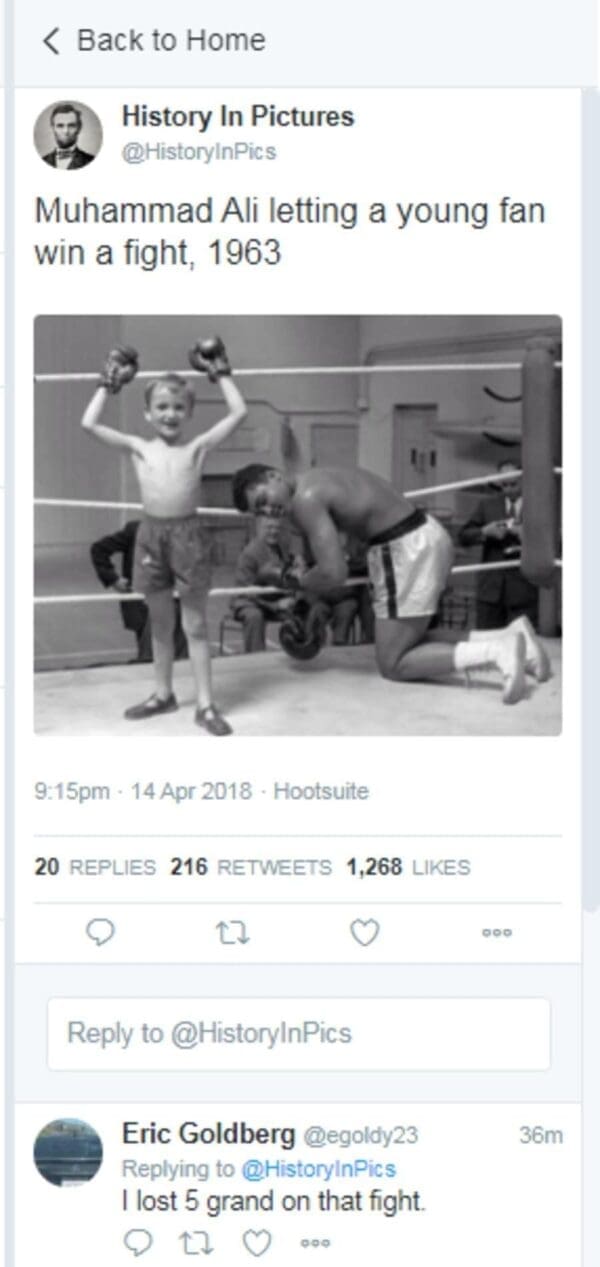Open History In Pictures profile avatar
This screenshot has height=1267, width=600.
click(x=68, y=135)
